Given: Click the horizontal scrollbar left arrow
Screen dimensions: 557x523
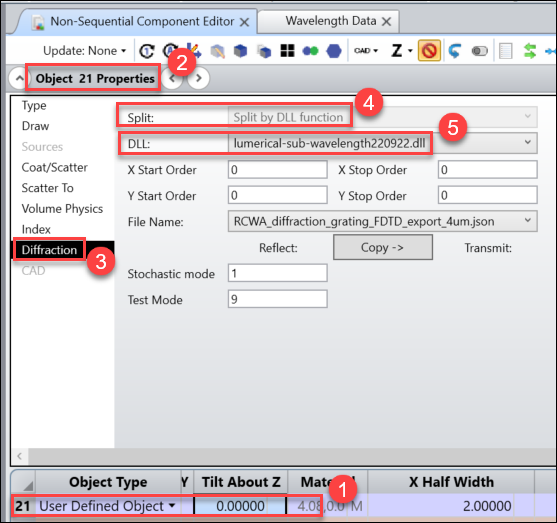Looking at the screenshot, I should tap(20, 456).
